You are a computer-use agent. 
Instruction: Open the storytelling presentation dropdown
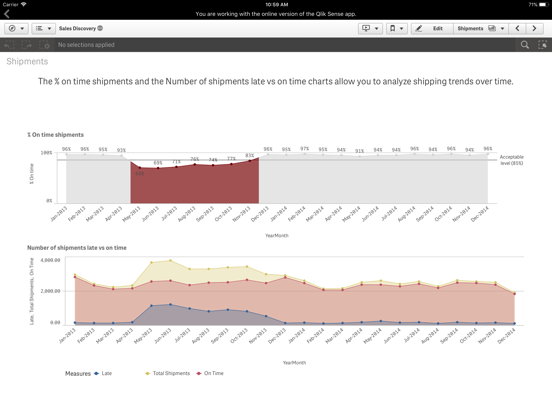coord(370,29)
